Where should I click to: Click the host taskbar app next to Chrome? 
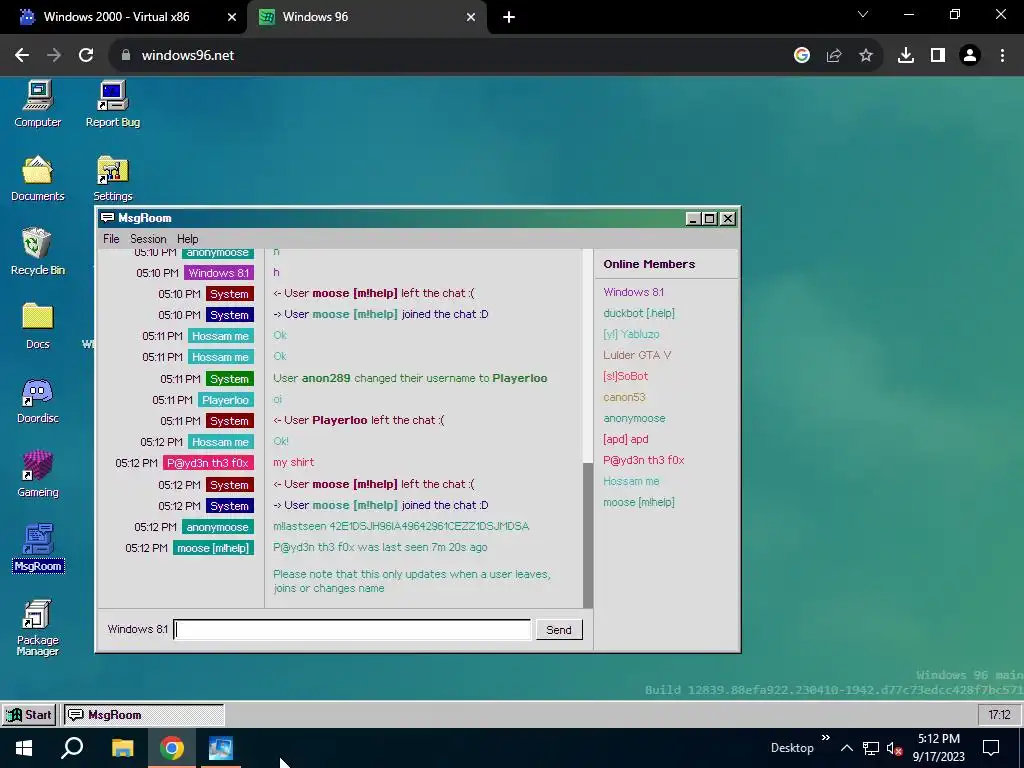pyautogui.click(x=221, y=748)
